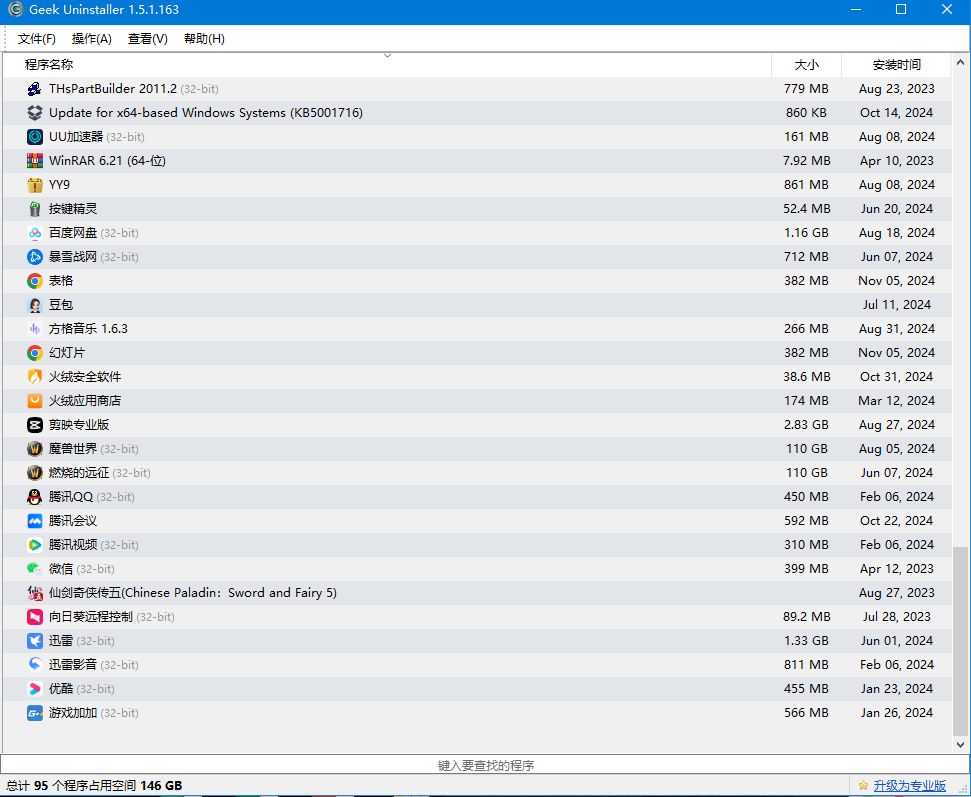Click the star icon beside 升级为专业版
This screenshot has height=797, width=971.
[x=863, y=785]
